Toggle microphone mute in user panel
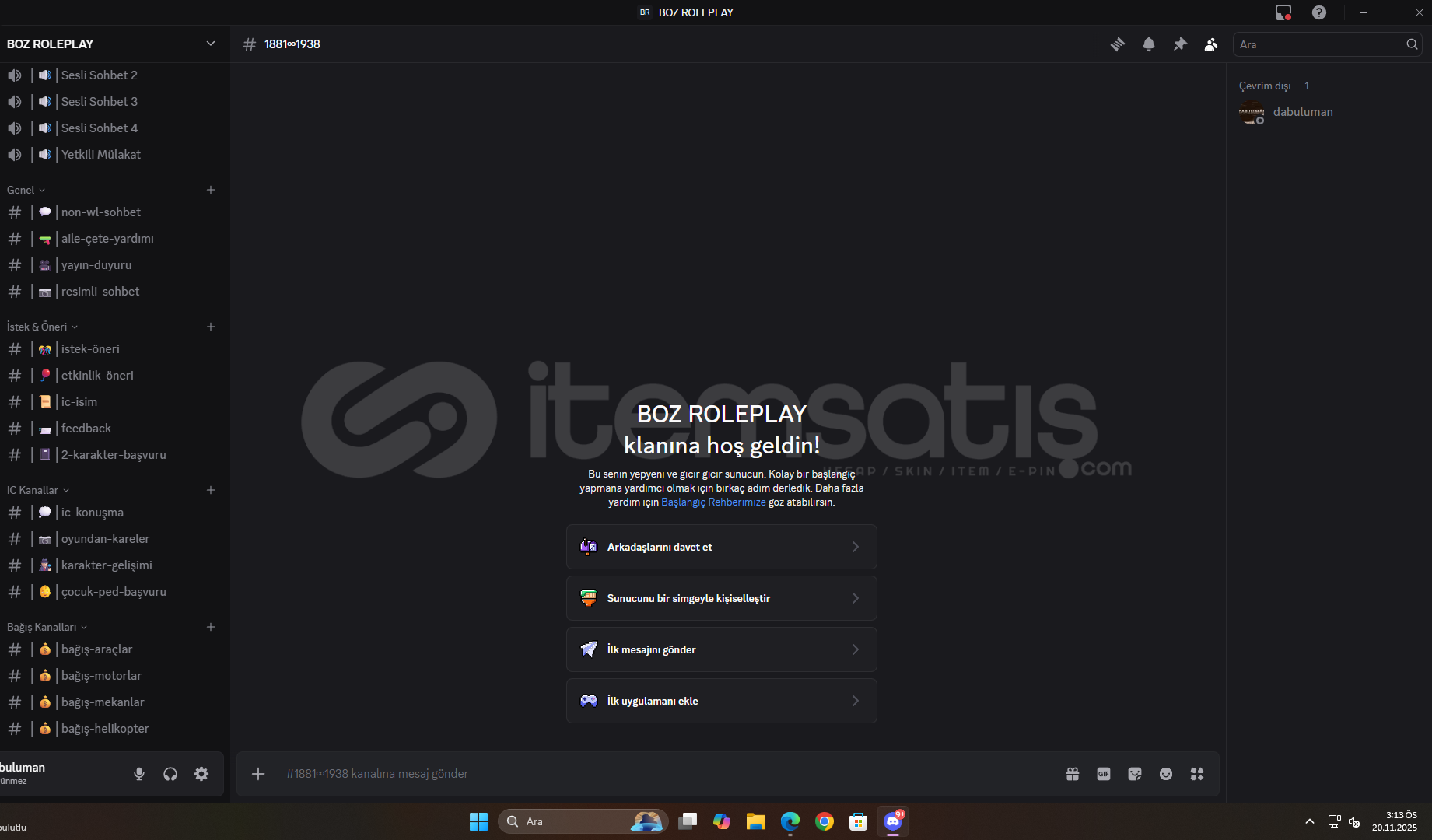The width and height of the screenshot is (1432, 840). point(139,774)
